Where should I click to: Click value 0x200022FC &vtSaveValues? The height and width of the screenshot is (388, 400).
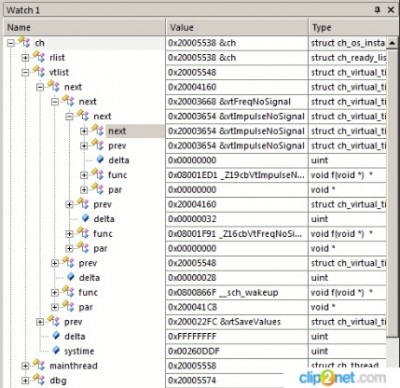coord(224,321)
